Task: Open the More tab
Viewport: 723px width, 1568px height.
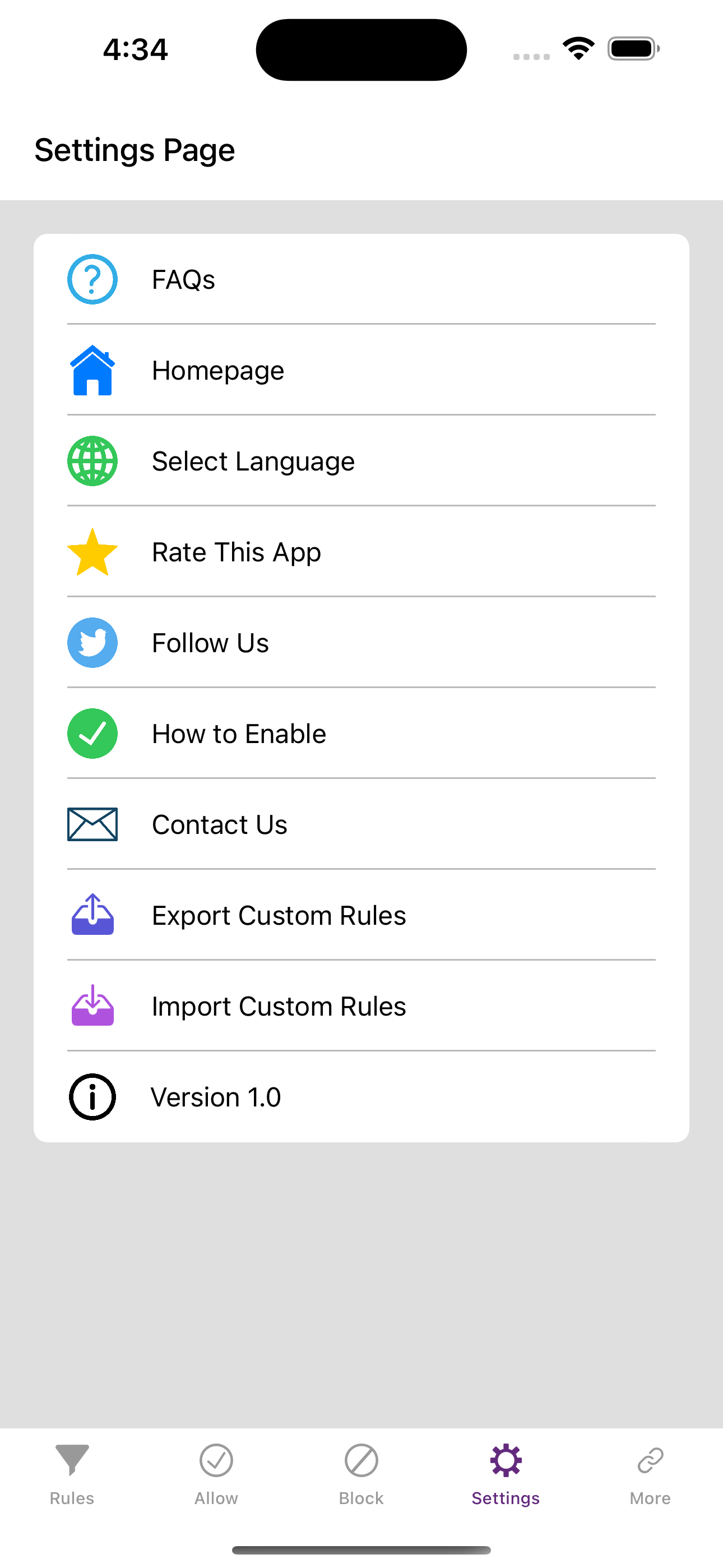Action: [x=650, y=1474]
